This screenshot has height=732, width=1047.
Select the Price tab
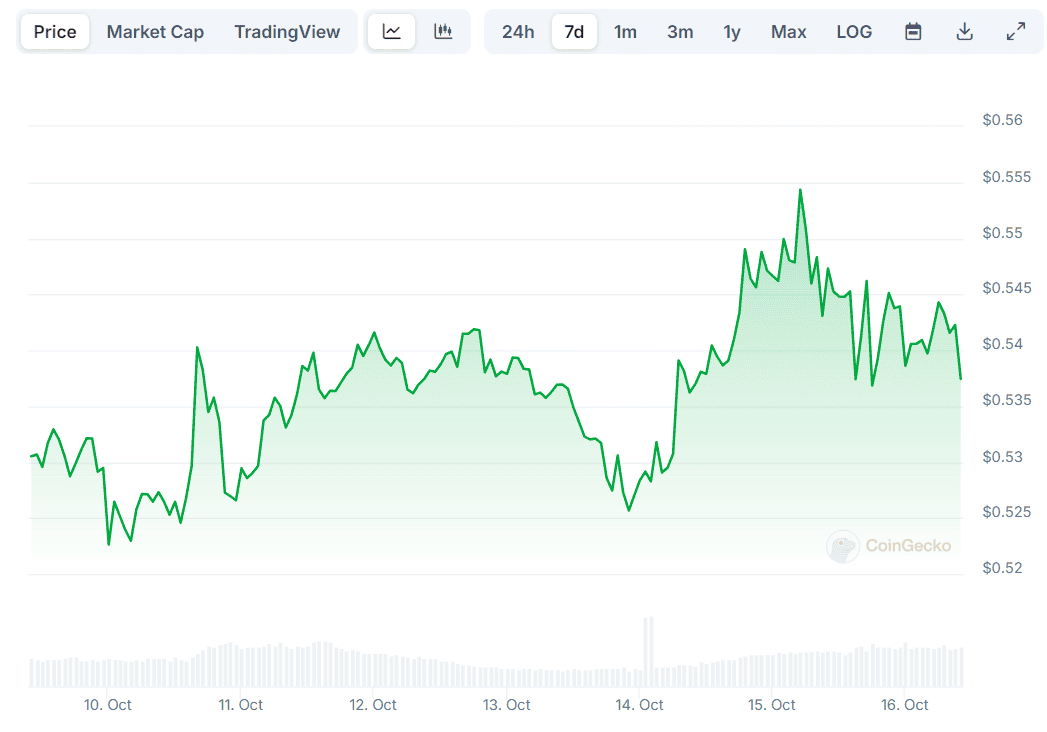click(55, 31)
